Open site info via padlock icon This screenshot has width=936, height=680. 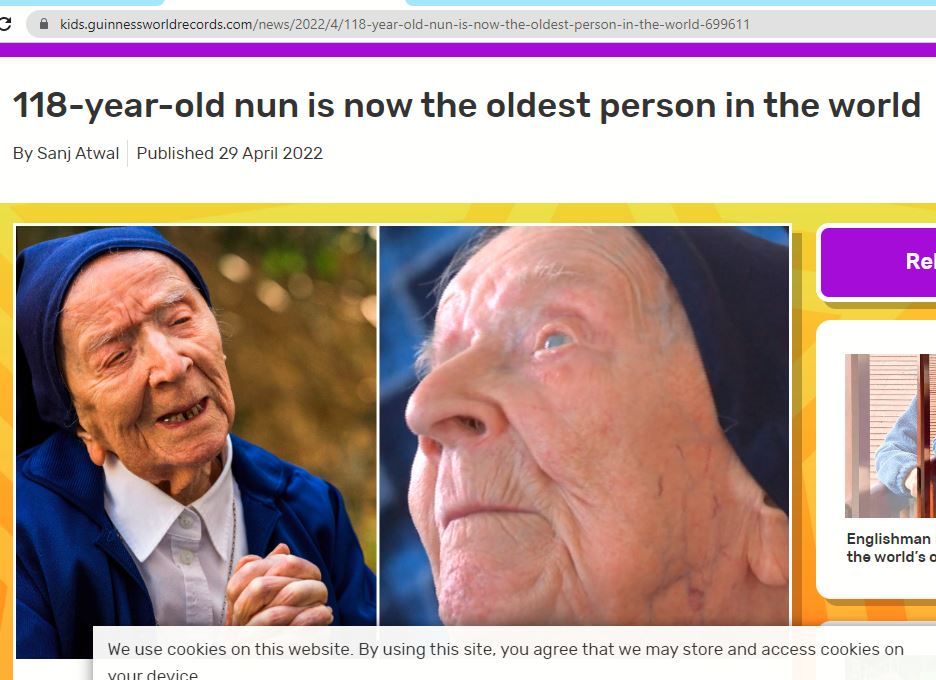(x=44, y=24)
